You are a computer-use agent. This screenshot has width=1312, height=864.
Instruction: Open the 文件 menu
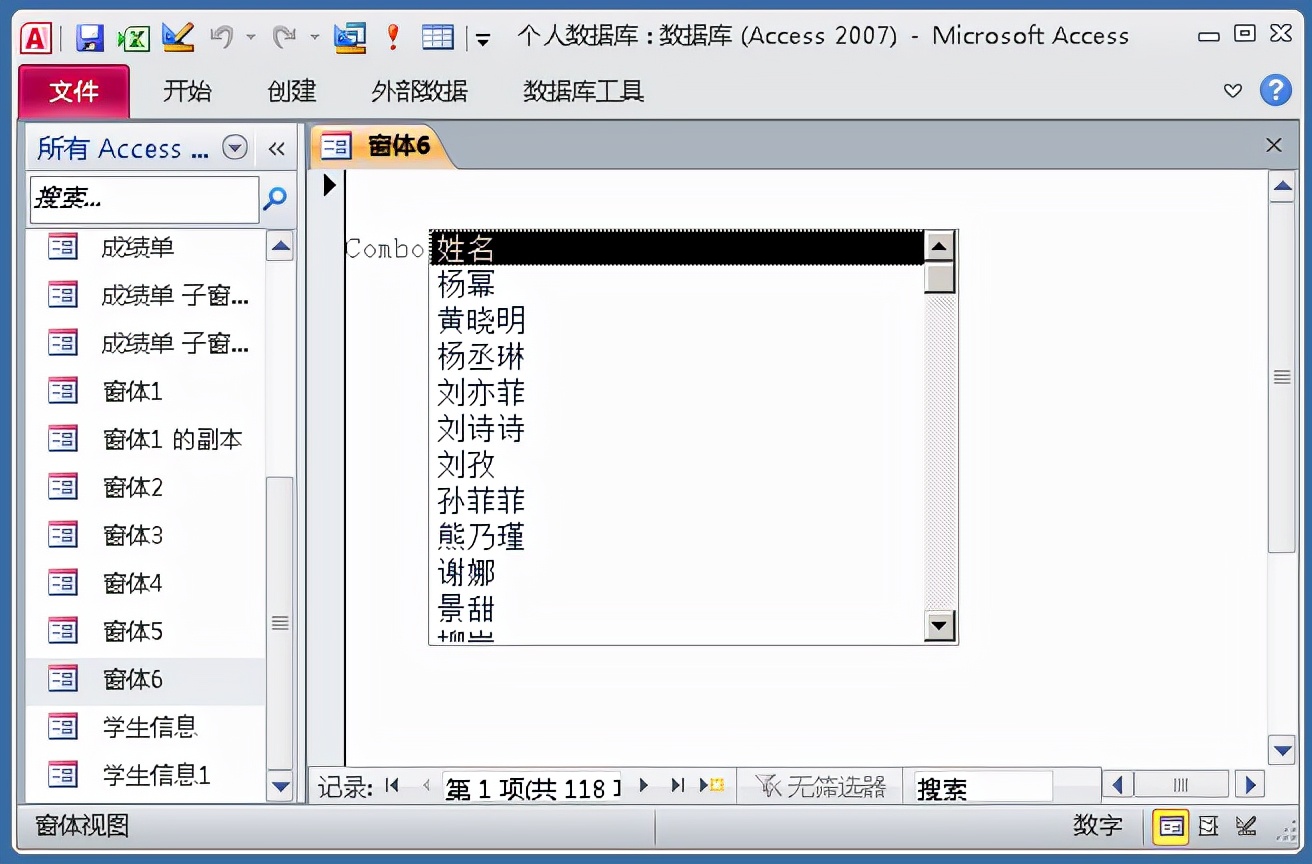coord(73,91)
